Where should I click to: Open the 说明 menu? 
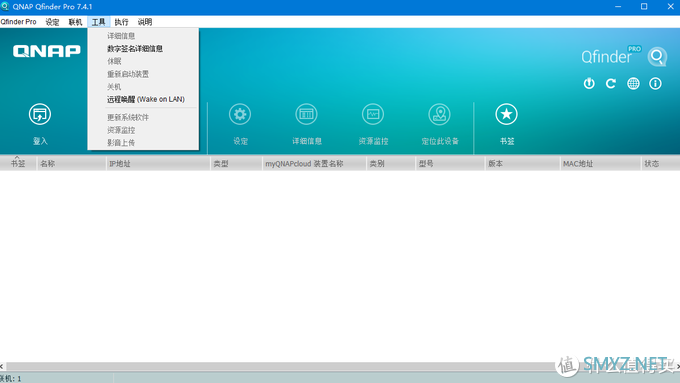click(145, 22)
